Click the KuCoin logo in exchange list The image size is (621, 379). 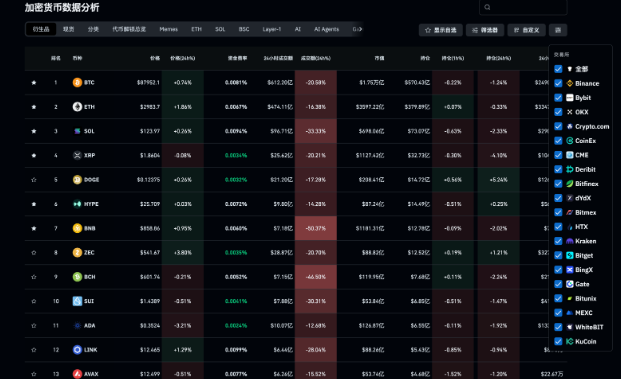[x=570, y=341]
